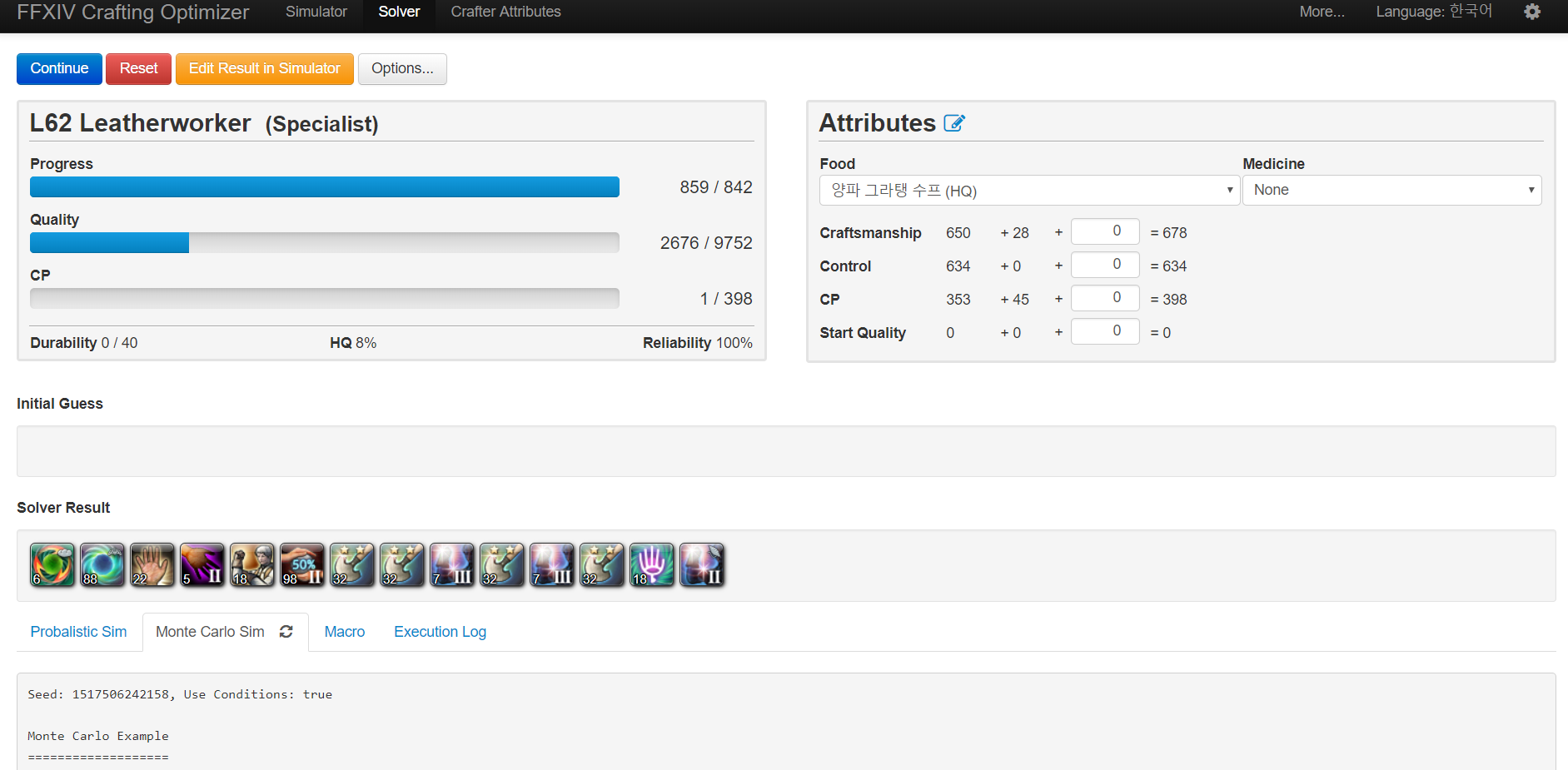The height and width of the screenshot is (770, 1568).
Task: Click the third two-star hammer icon costing 32
Action: point(502,565)
